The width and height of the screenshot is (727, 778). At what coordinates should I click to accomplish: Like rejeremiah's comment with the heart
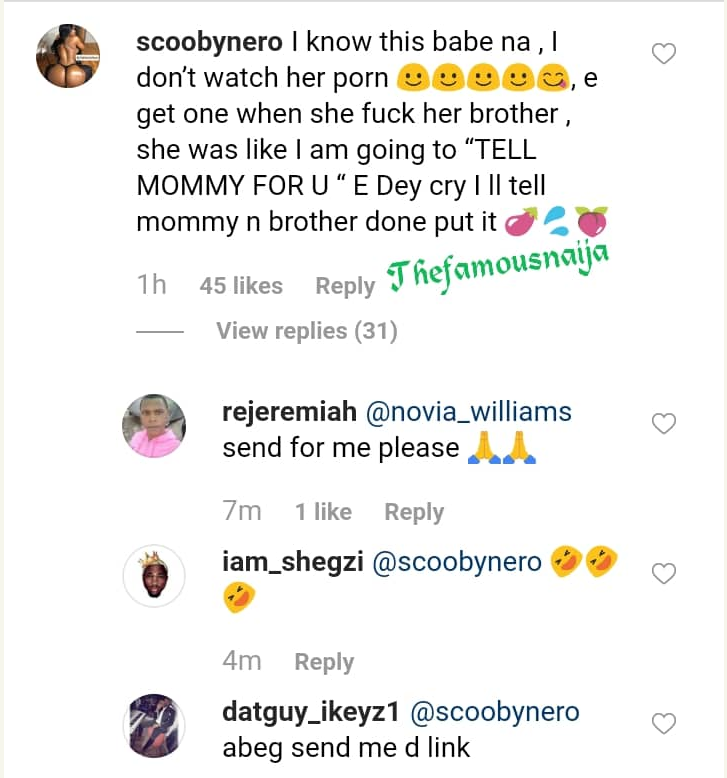click(x=663, y=424)
